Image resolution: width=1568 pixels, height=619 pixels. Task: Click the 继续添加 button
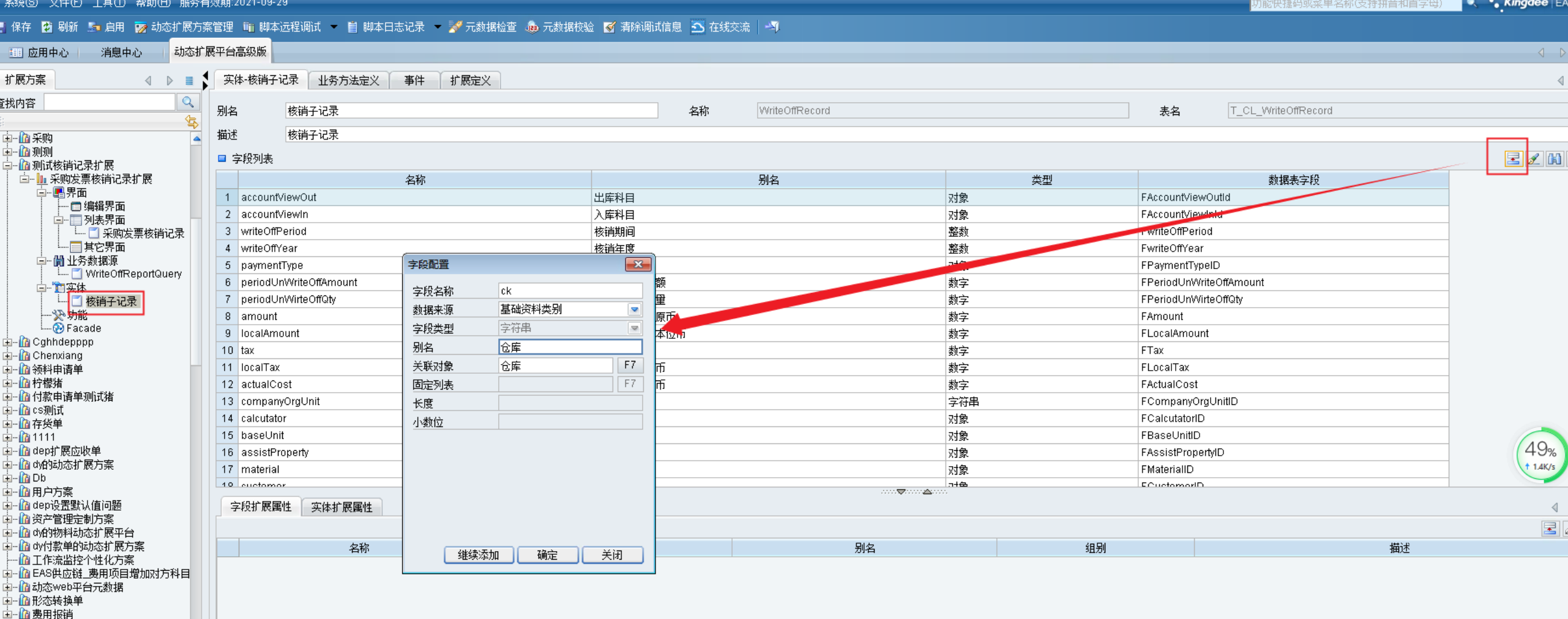478,555
